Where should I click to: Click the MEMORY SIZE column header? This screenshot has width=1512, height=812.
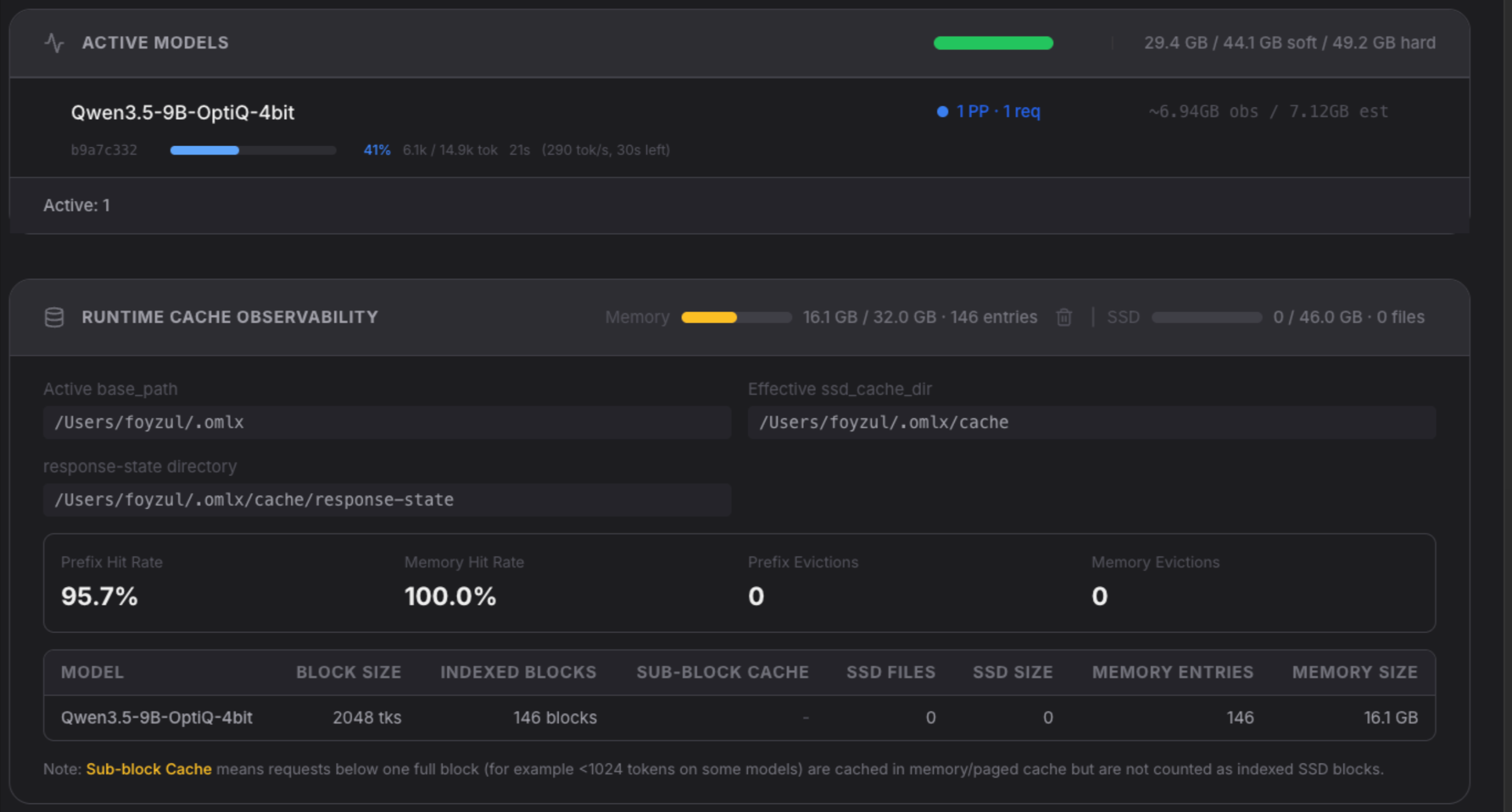1355,672
